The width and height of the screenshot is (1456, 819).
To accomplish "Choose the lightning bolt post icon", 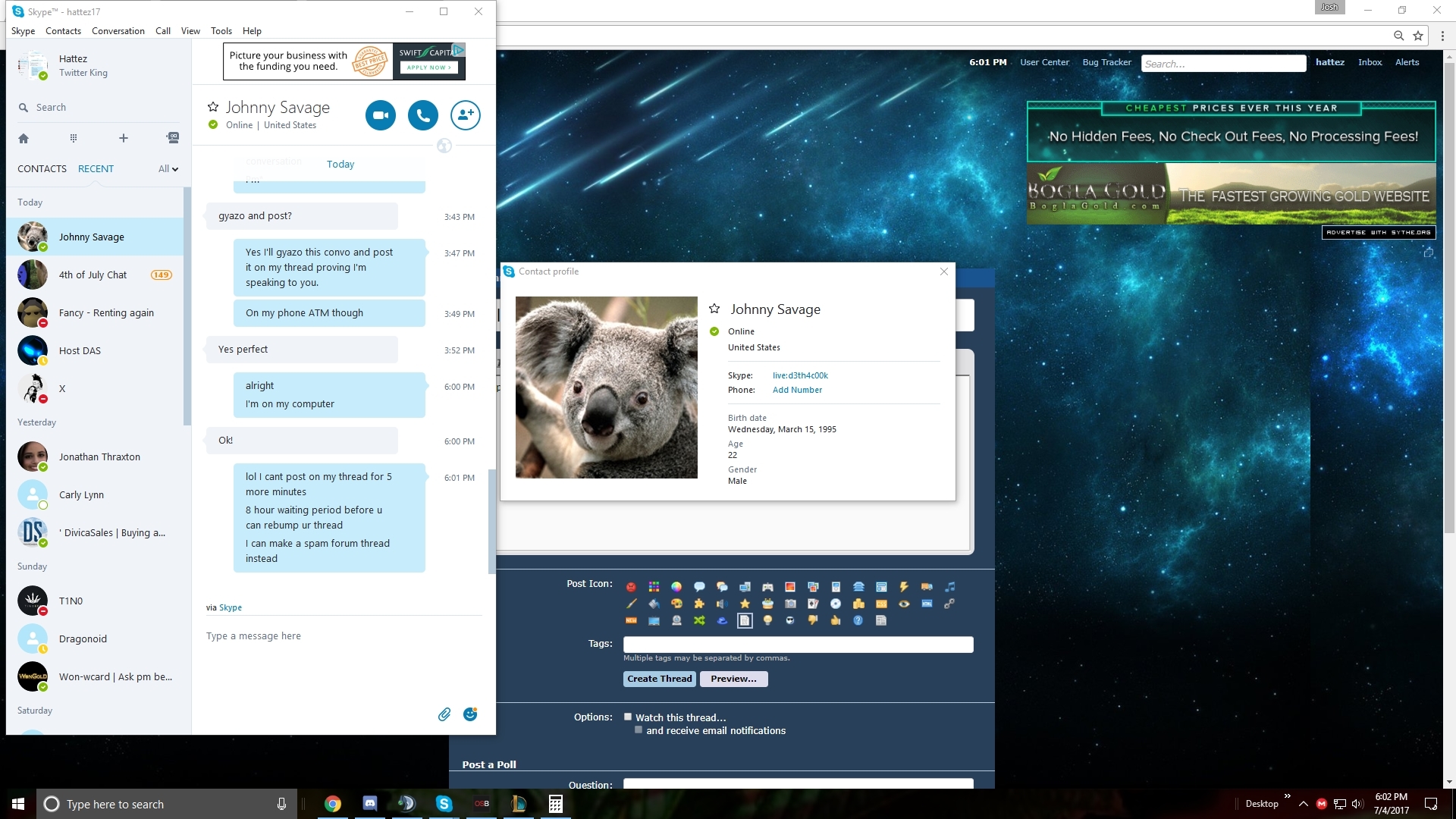I will point(904,587).
